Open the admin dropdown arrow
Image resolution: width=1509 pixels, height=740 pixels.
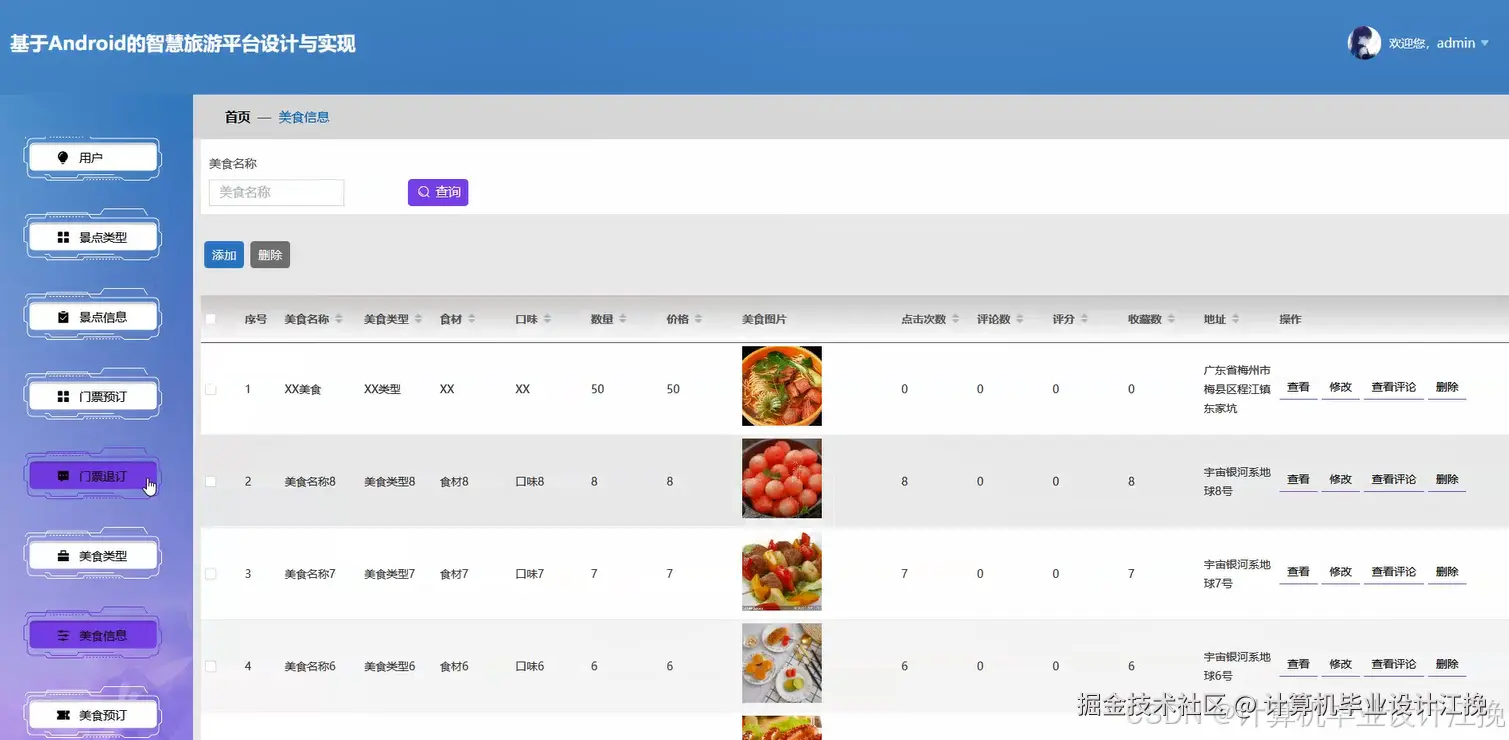(x=1485, y=44)
